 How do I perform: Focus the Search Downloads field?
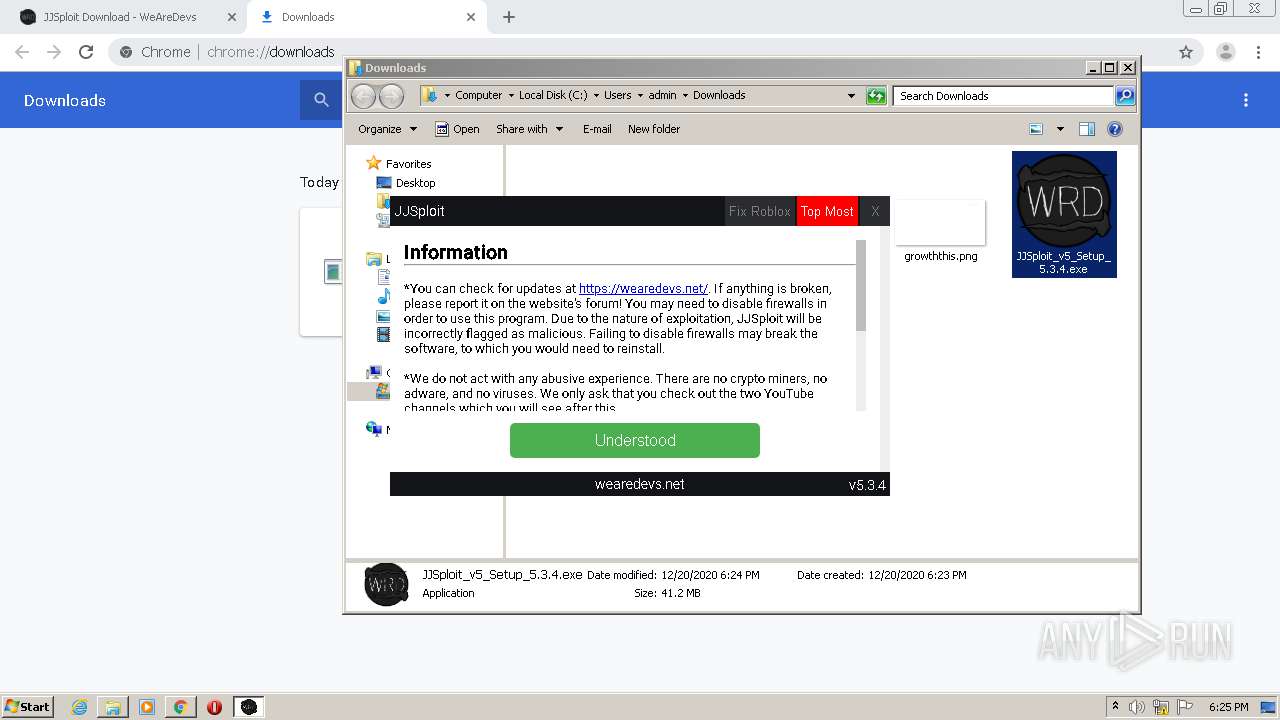(1003, 96)
